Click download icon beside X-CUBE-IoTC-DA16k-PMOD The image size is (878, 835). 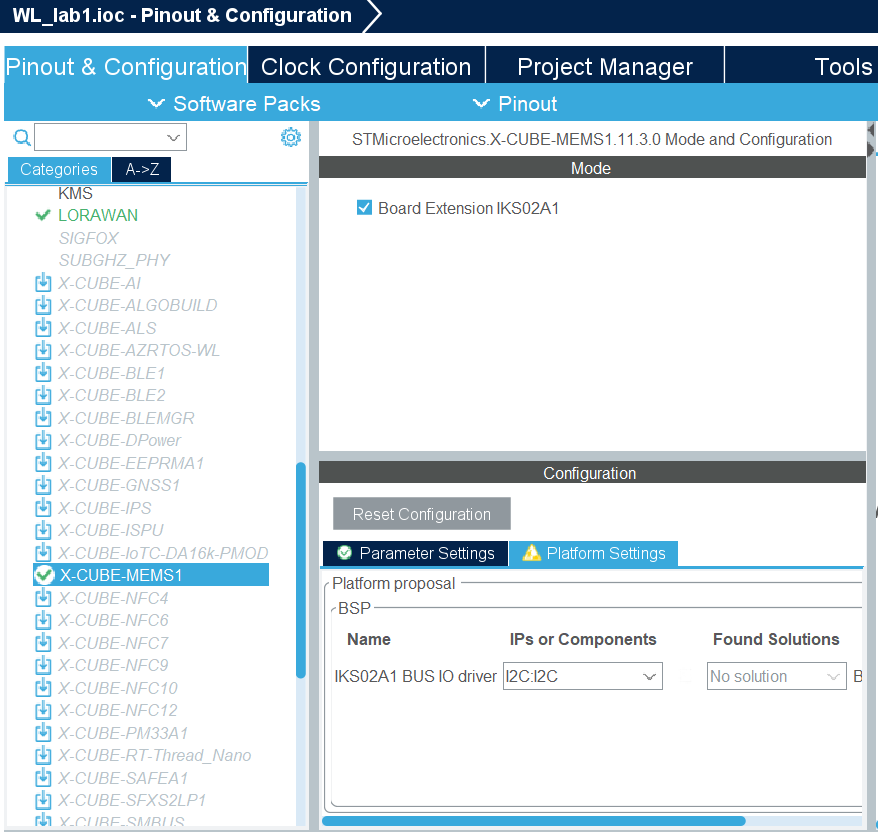(x=43, y=553)
